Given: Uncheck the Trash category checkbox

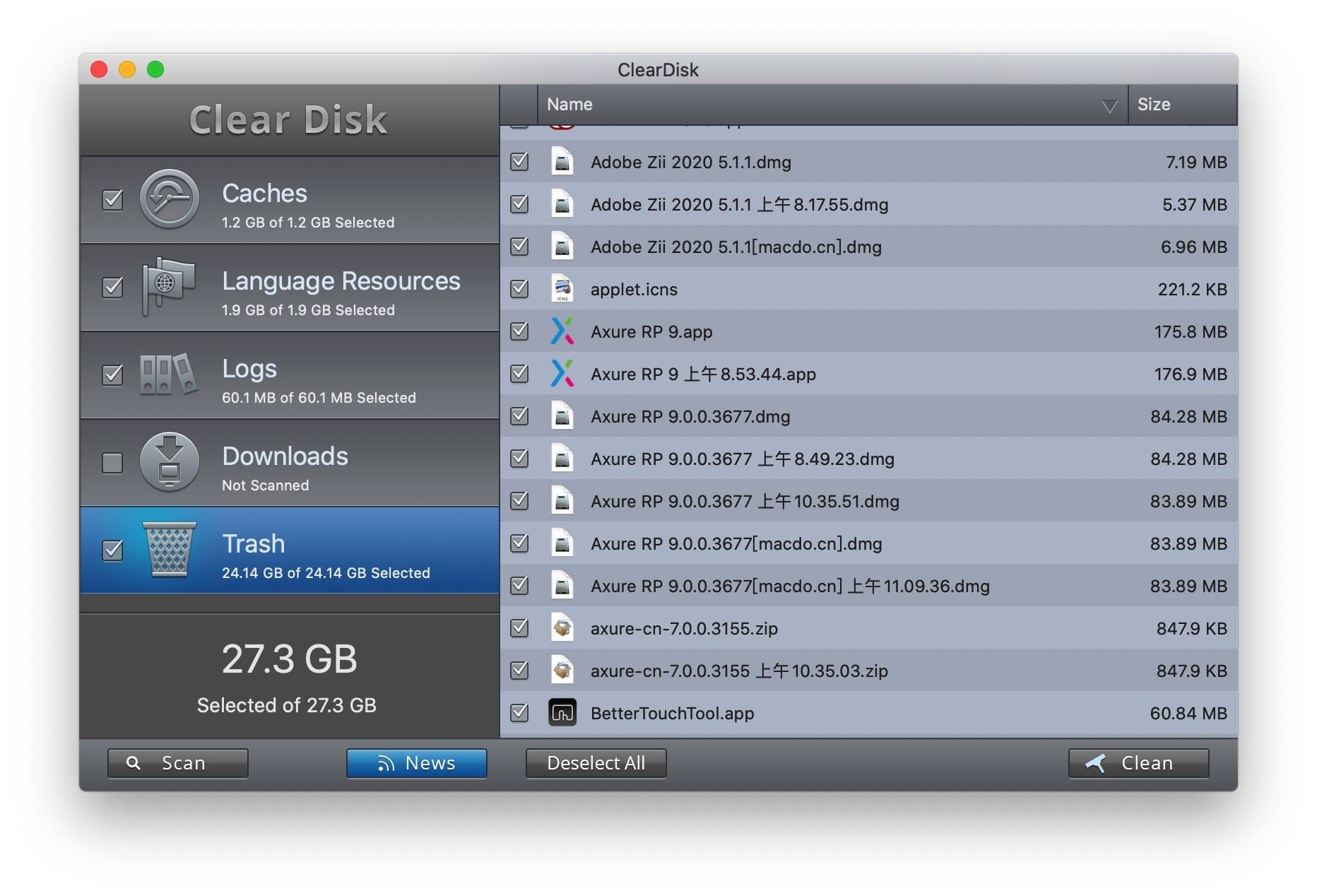Looking at the screenshot, I should (x=112, y=550).
